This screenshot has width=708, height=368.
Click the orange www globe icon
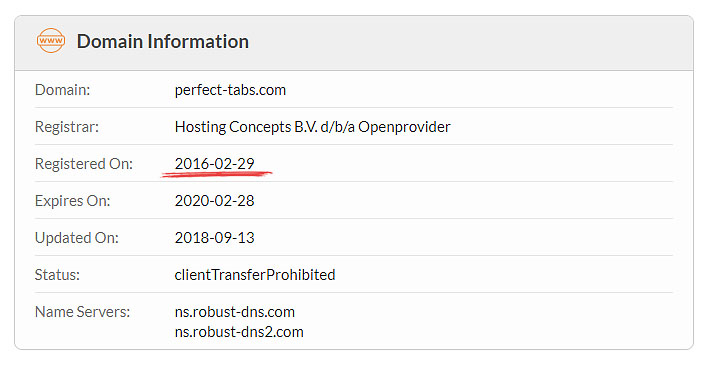coord(51,41)
